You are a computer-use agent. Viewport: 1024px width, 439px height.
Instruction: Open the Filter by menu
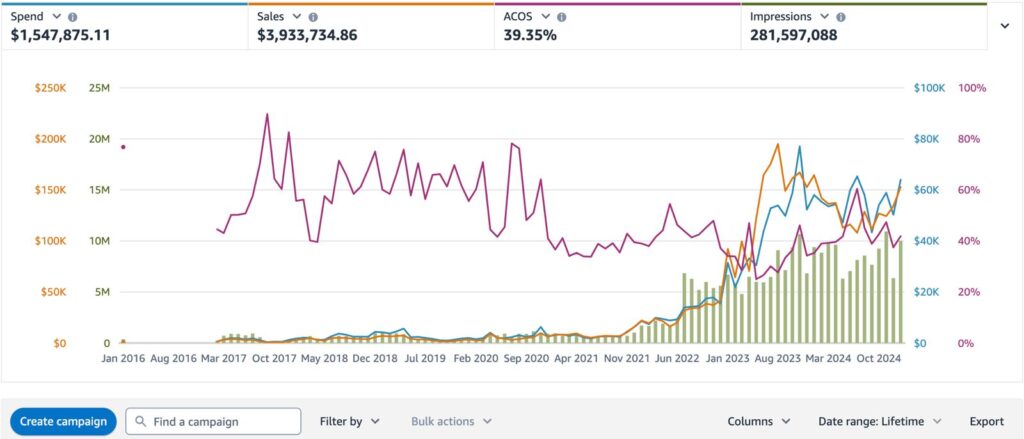tap(349, 422)
